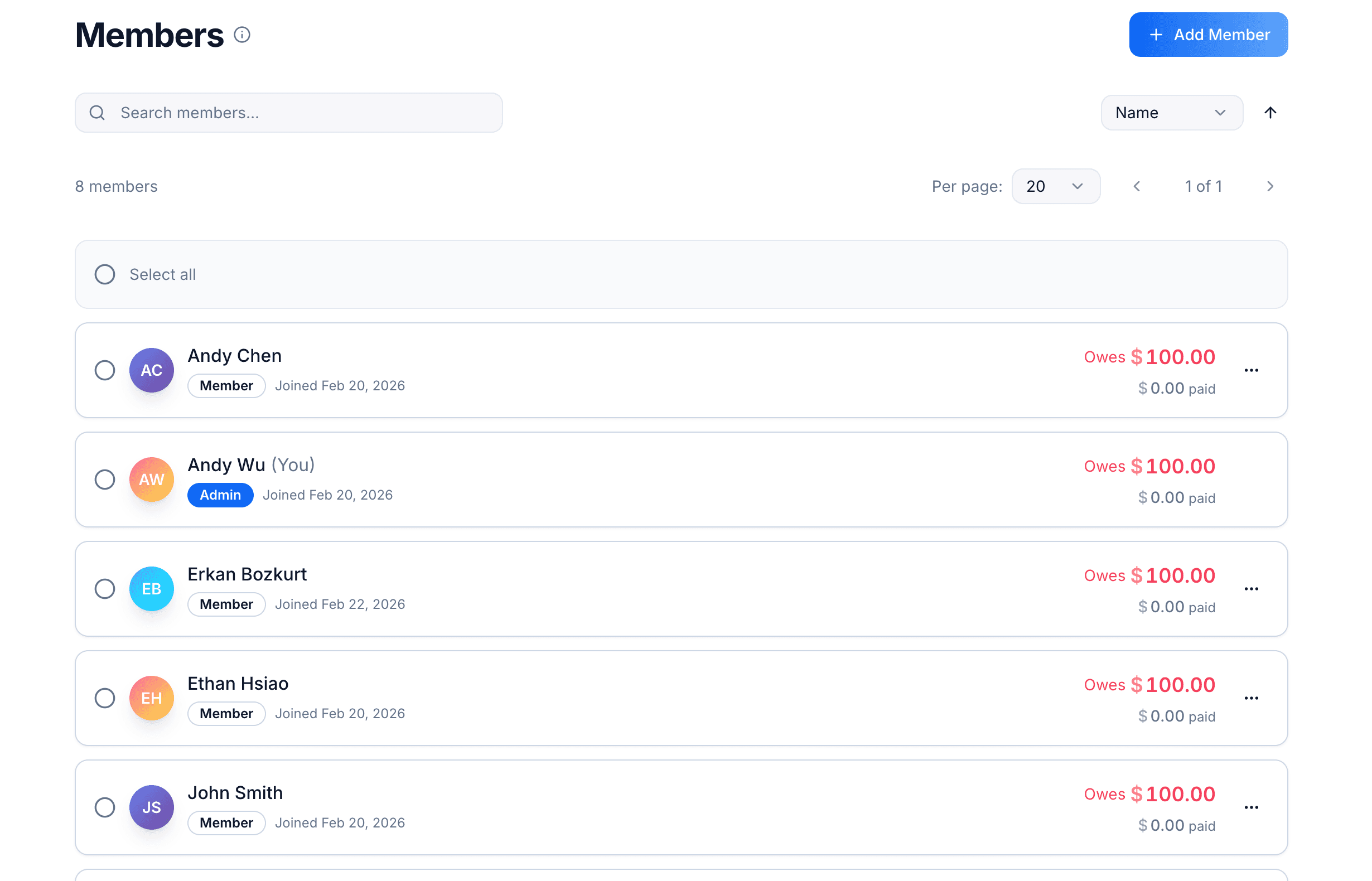Click the previous page chevron
Viewport: 1372px width, 881px height.
tap(1137, 186)
